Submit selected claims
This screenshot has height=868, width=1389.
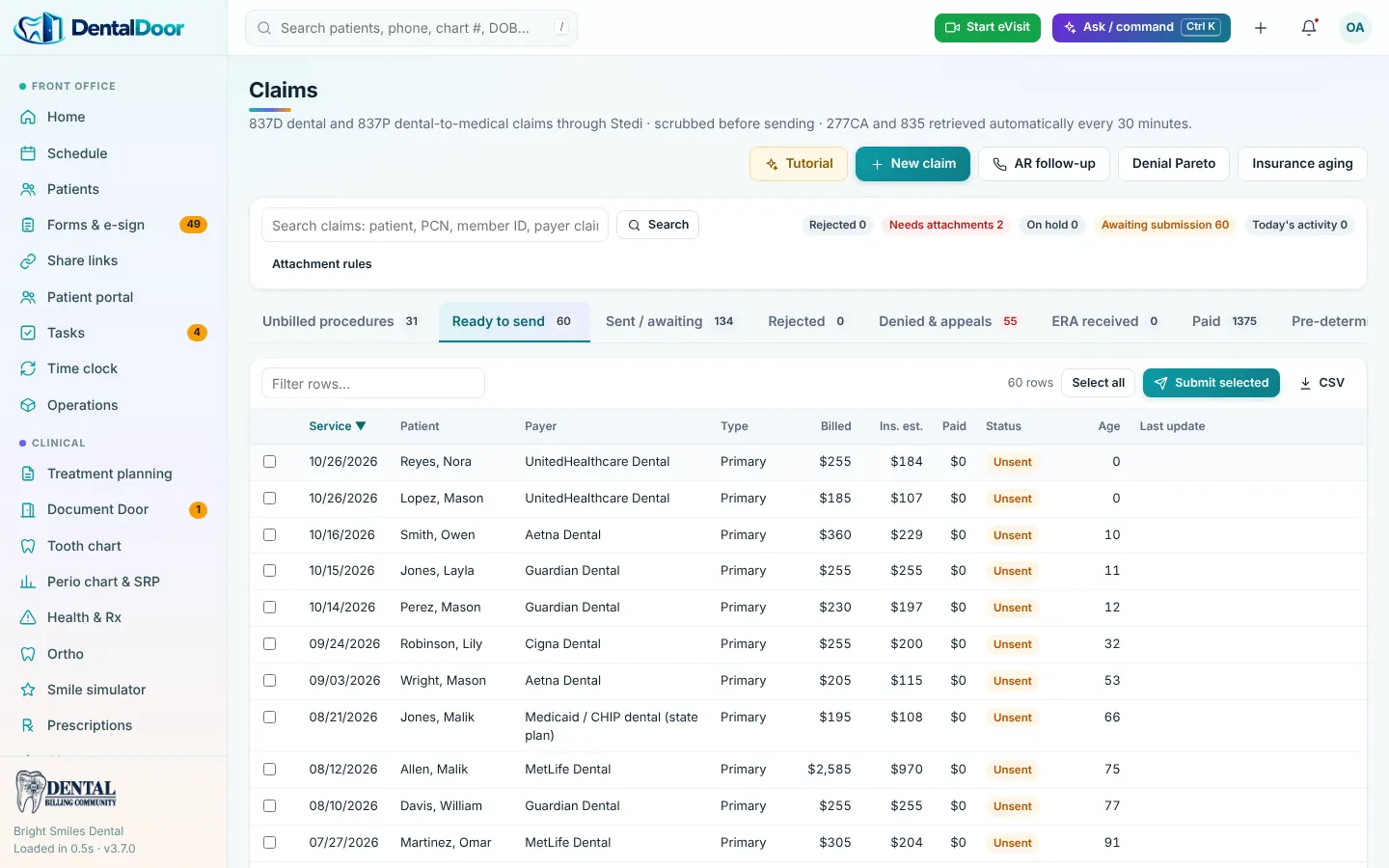(x=1212, y=383)
